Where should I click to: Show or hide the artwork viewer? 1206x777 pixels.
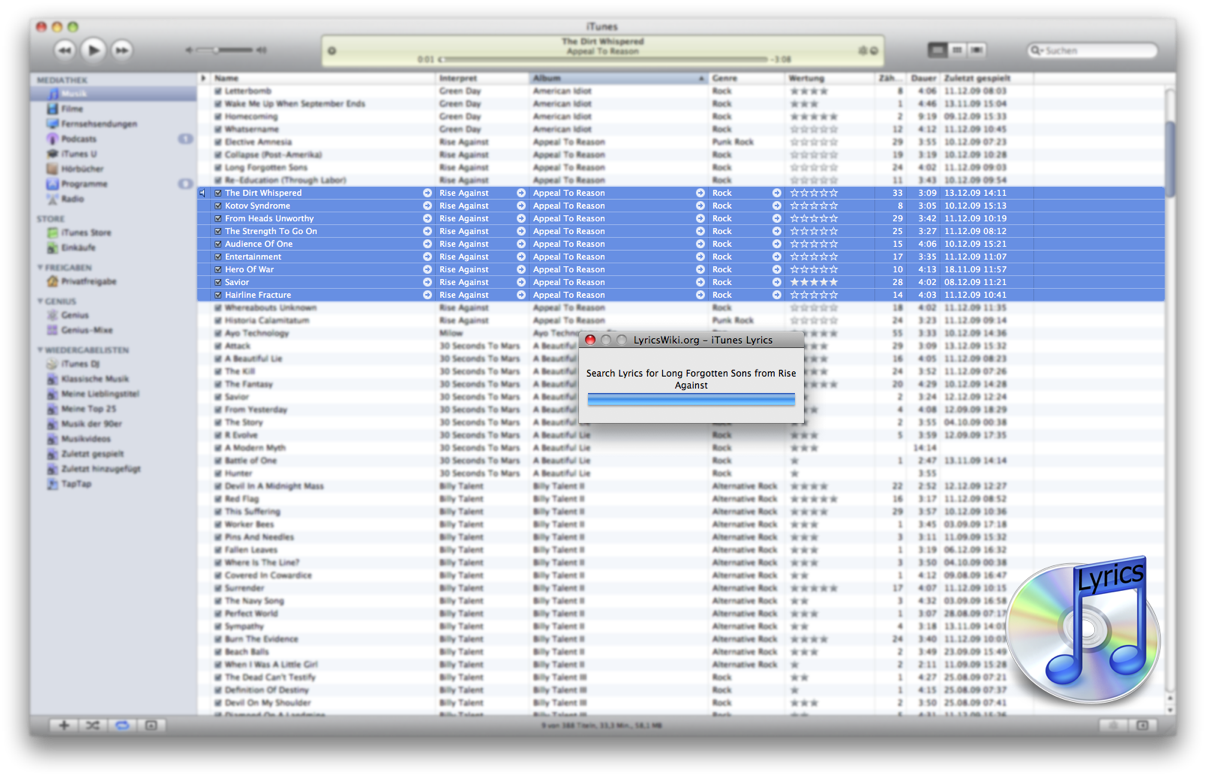pyautogui.click(x=151, y=725)
